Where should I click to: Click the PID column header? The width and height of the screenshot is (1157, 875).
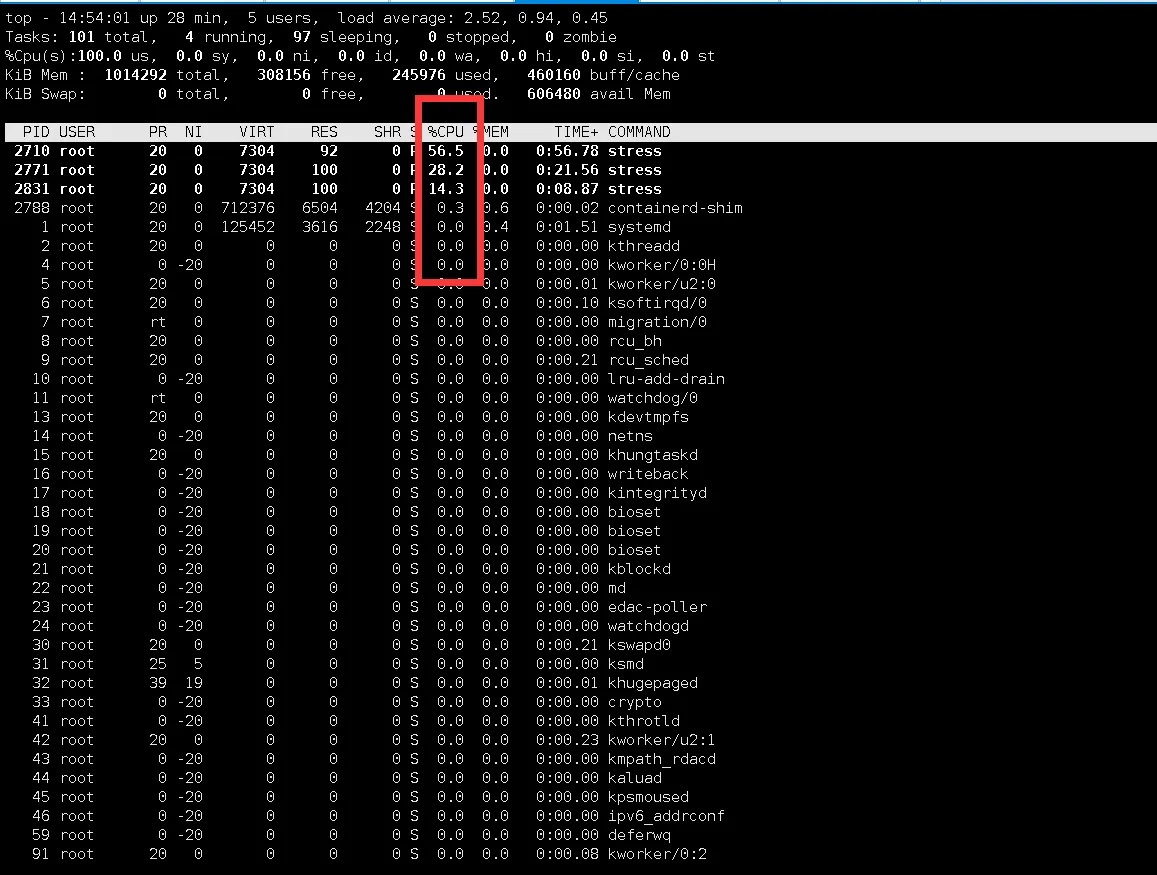[x=36, y=132]
